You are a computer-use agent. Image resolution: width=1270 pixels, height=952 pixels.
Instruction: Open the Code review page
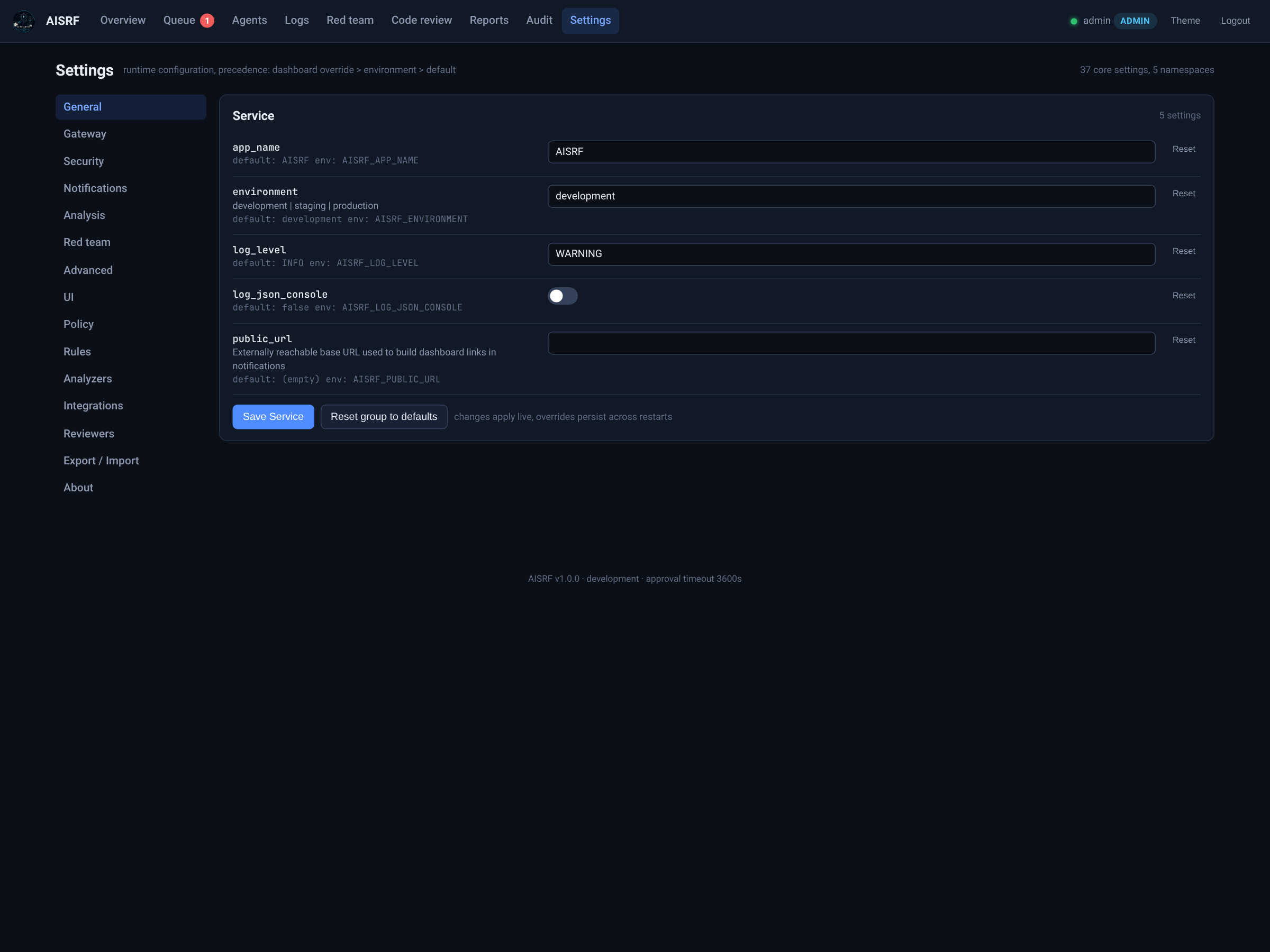coord(421,21)
